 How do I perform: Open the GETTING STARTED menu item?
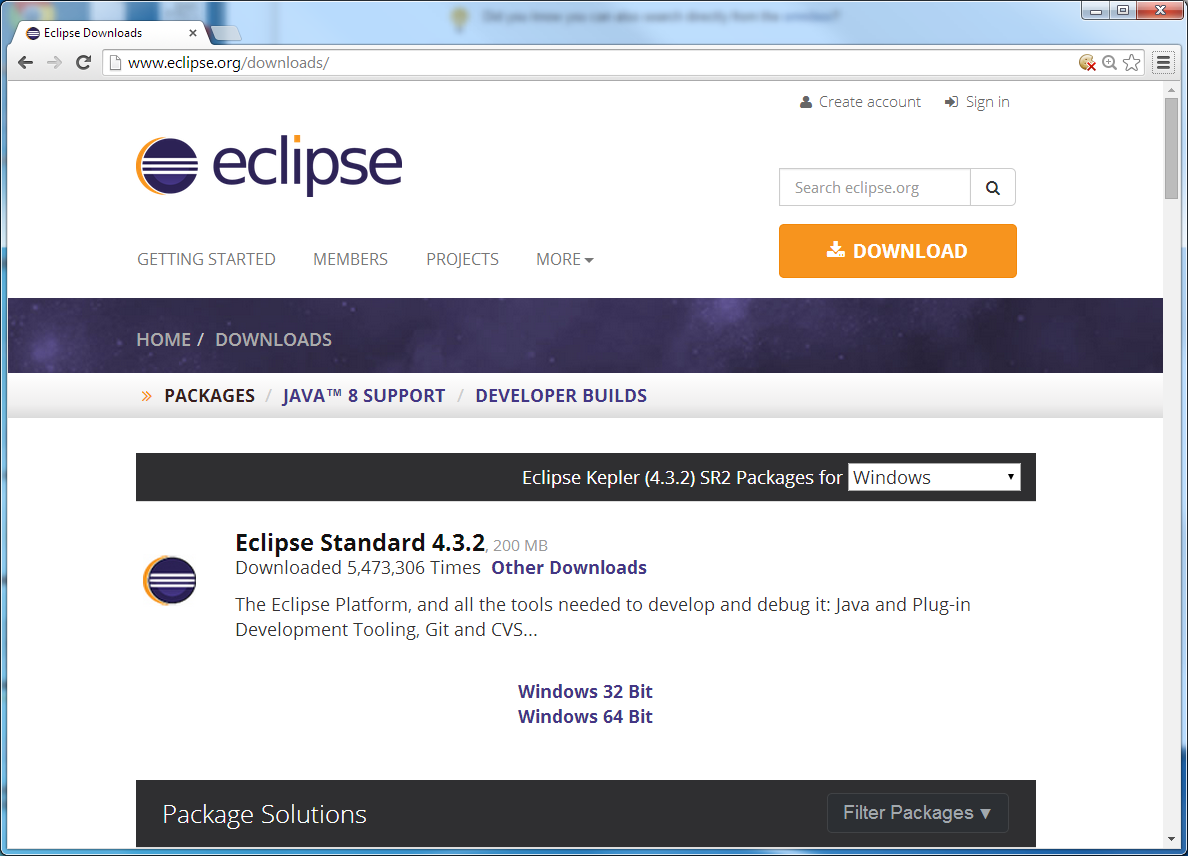click(206, 259)
